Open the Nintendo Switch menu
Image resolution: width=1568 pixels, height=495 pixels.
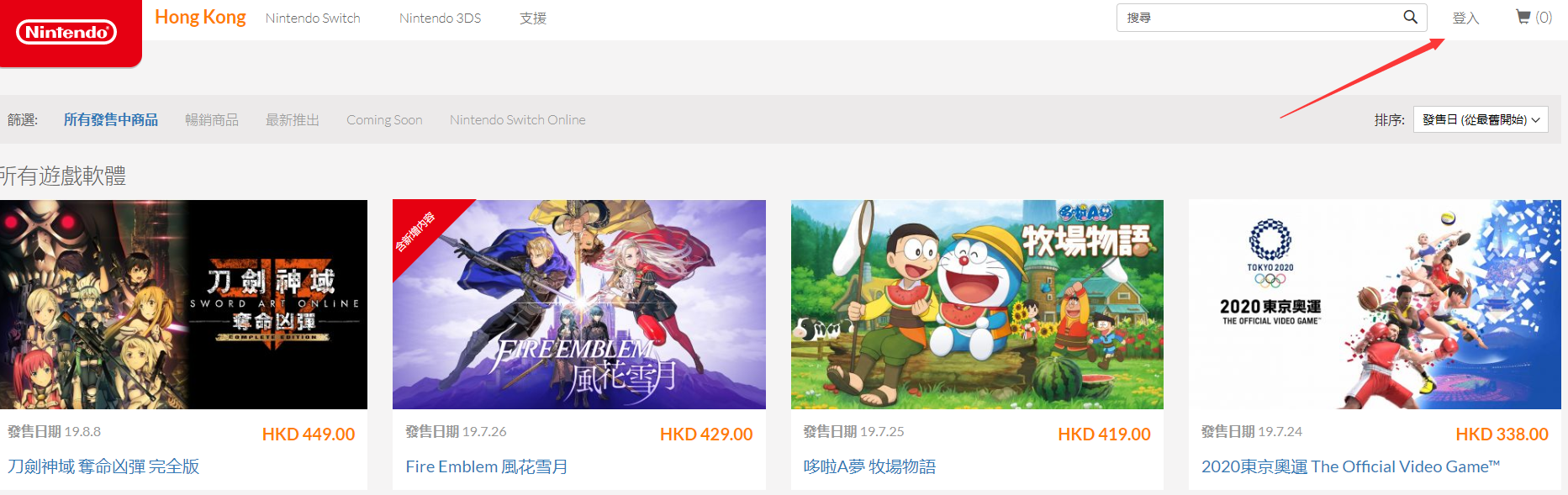313,18
